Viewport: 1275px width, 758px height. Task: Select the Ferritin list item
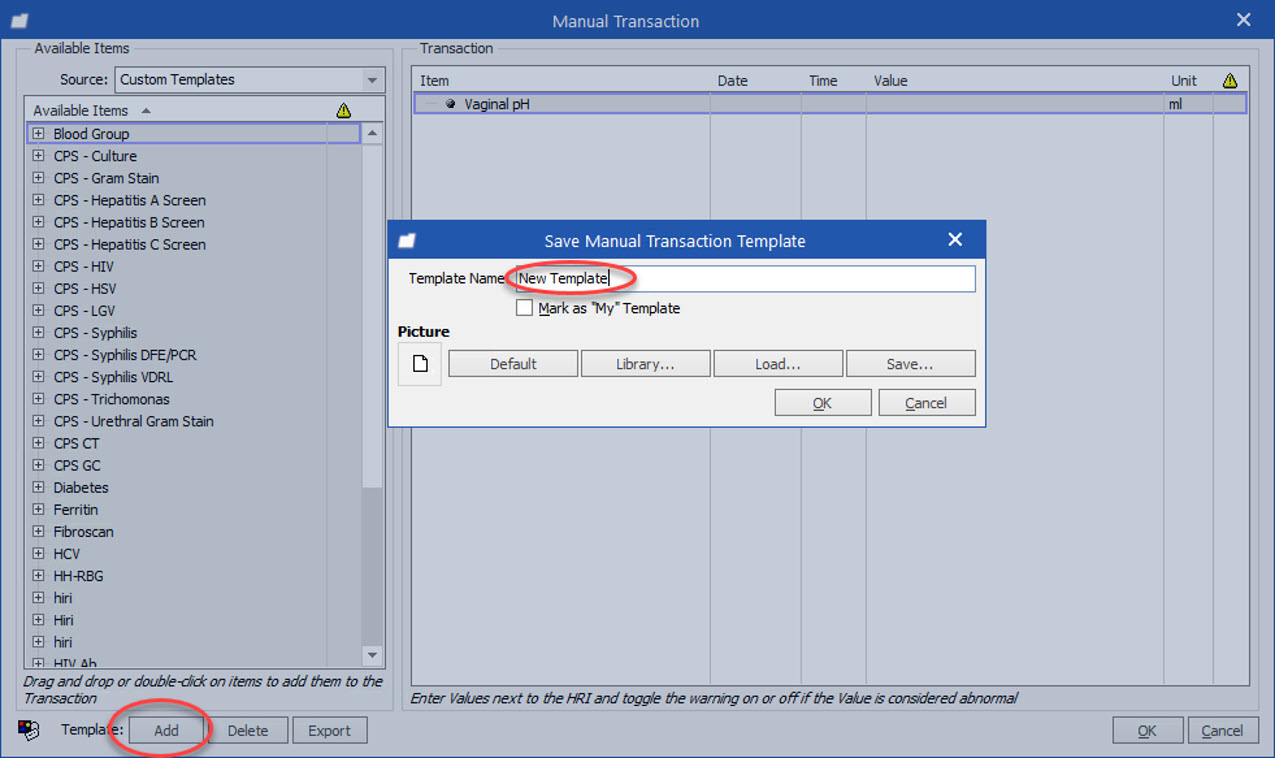[76, 509]
